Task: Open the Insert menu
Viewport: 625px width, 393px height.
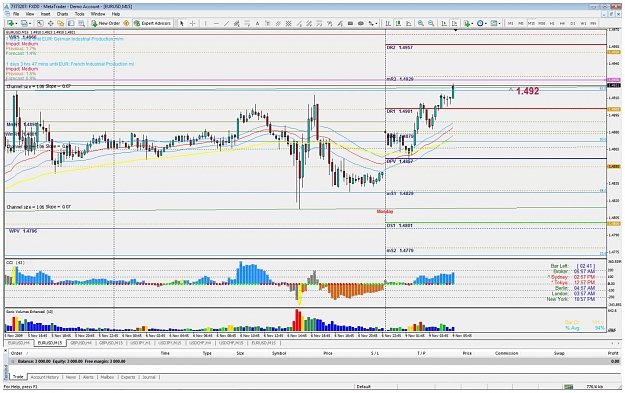Action: [45, 14]
